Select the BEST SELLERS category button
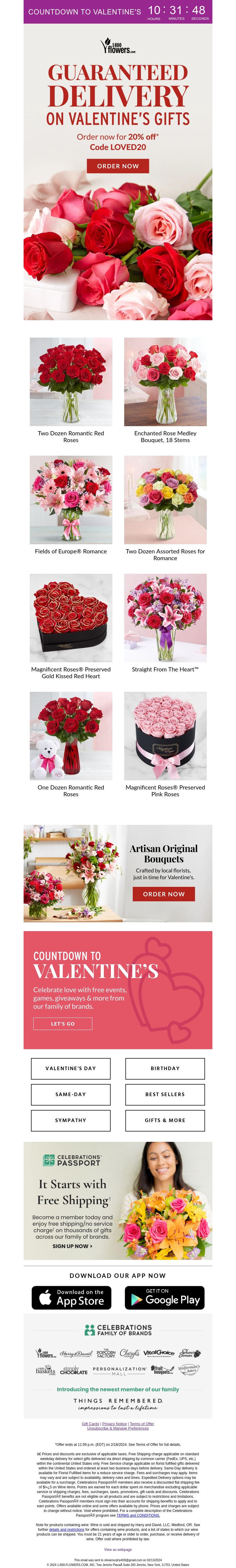 point(165,1094)
